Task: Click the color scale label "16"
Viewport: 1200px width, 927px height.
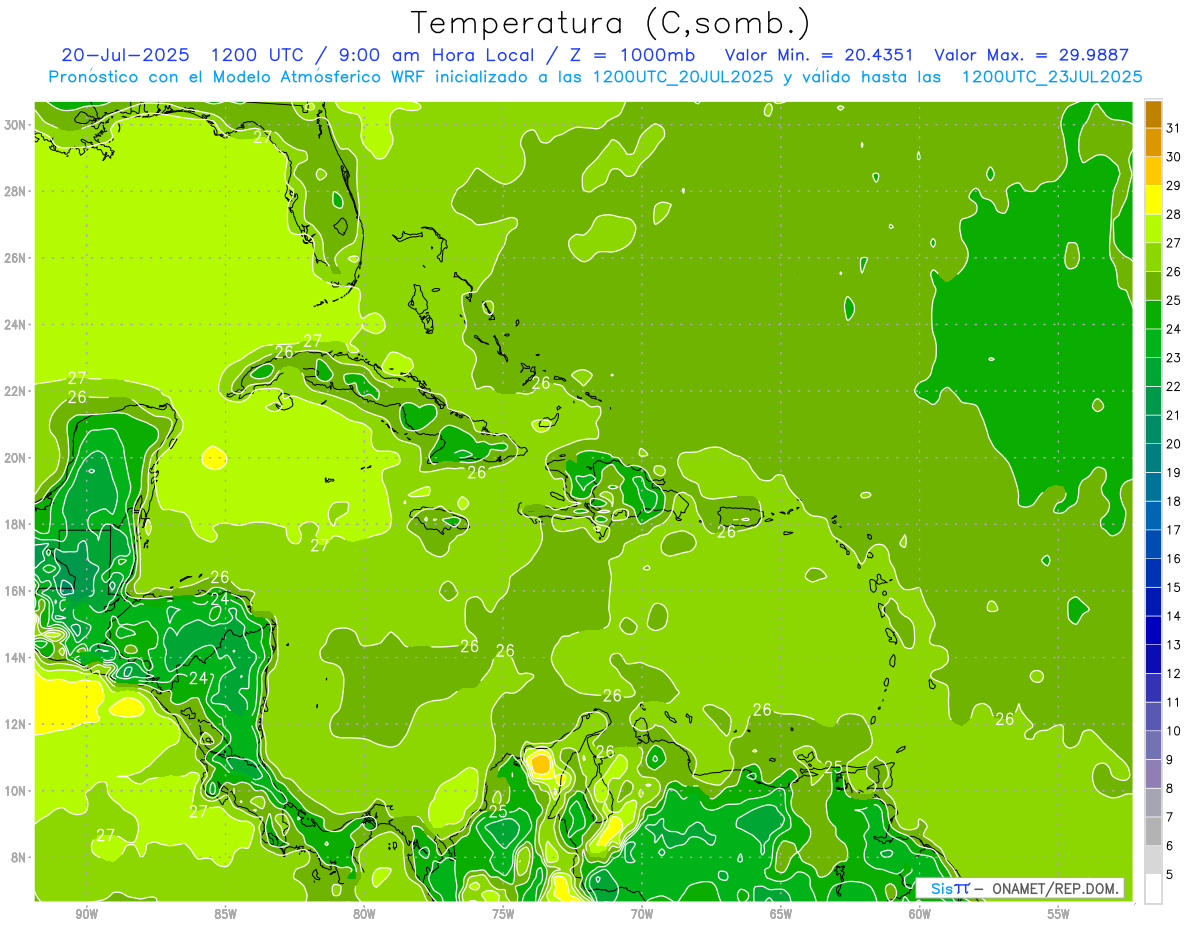Action: pyautogui.click(x=1173, y=559)
